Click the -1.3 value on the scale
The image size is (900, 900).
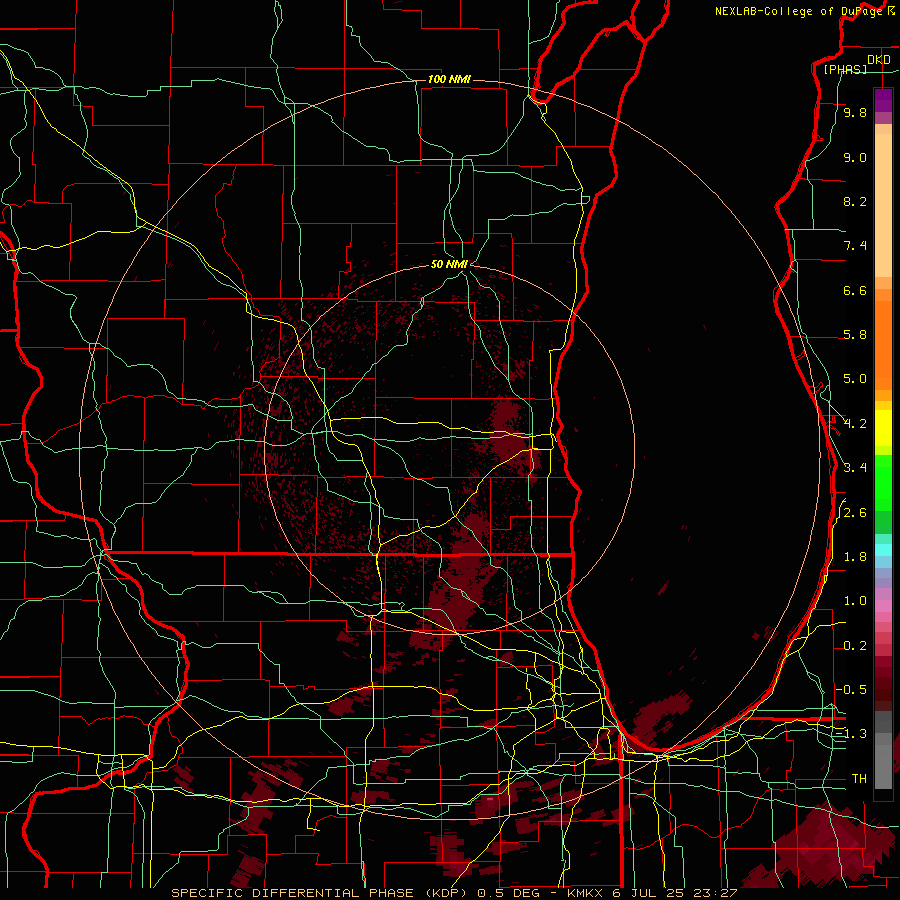coord(852,734)
